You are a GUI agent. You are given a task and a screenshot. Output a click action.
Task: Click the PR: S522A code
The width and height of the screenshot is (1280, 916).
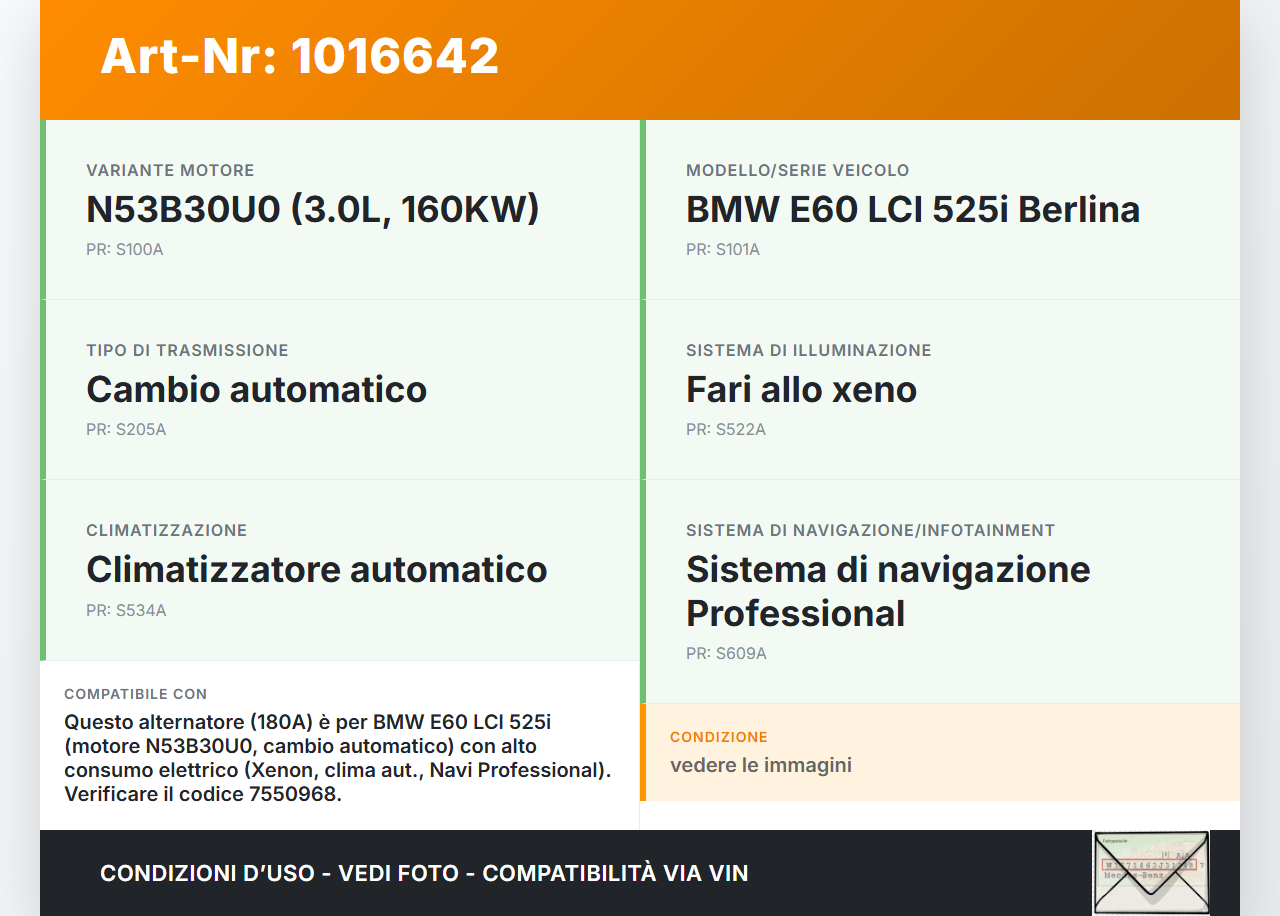724,429
